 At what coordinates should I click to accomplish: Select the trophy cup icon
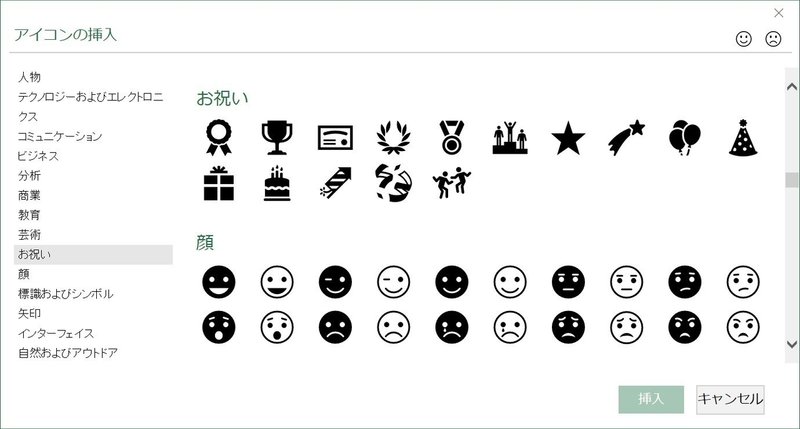point(277,138)
